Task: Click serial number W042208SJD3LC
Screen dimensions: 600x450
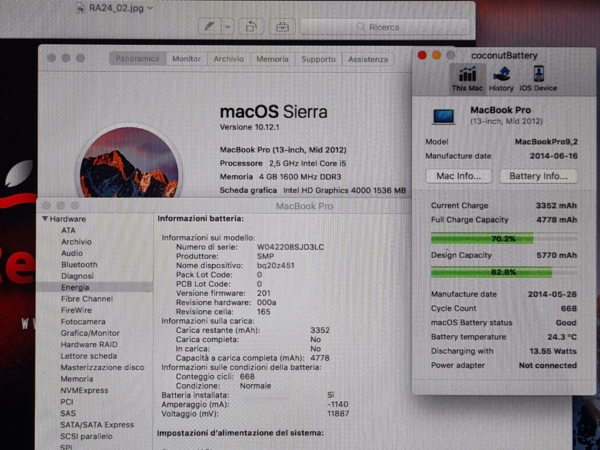Action: point(290,247)
